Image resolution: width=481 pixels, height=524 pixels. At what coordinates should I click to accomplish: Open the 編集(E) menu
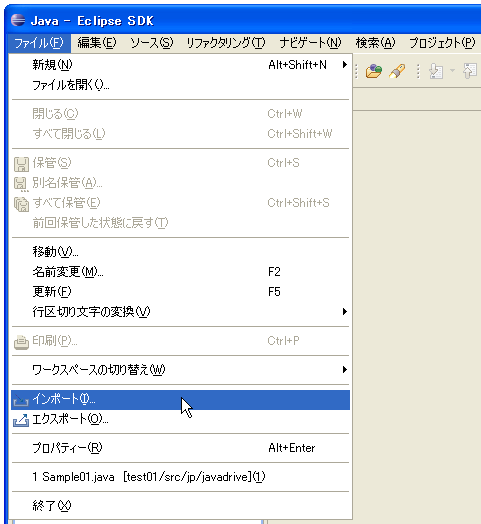tap(97, 43)
